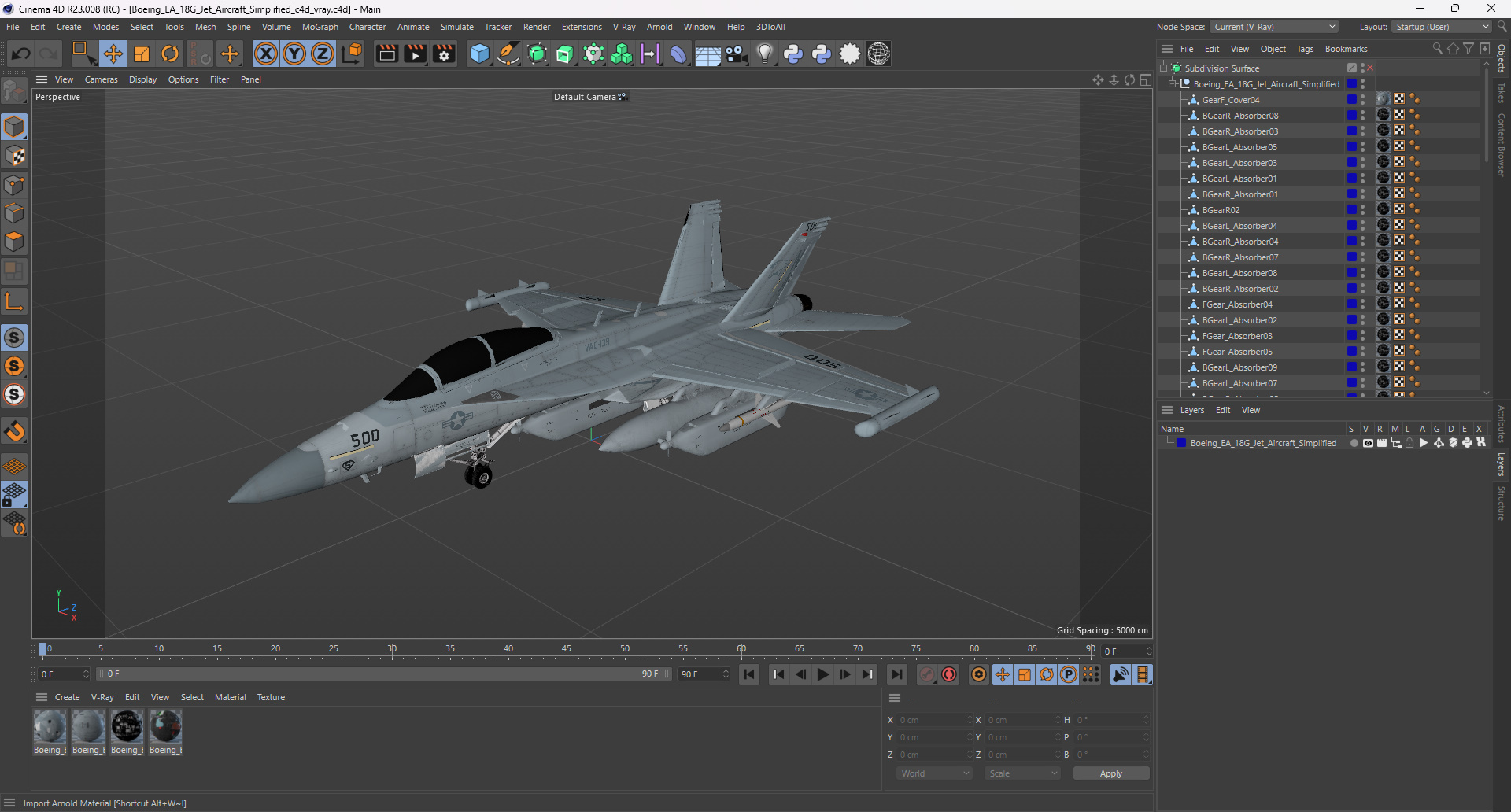This screenshot has width=1511, height=812.
Task: Click the Undo arrow icon
Action: pos(21,54)
